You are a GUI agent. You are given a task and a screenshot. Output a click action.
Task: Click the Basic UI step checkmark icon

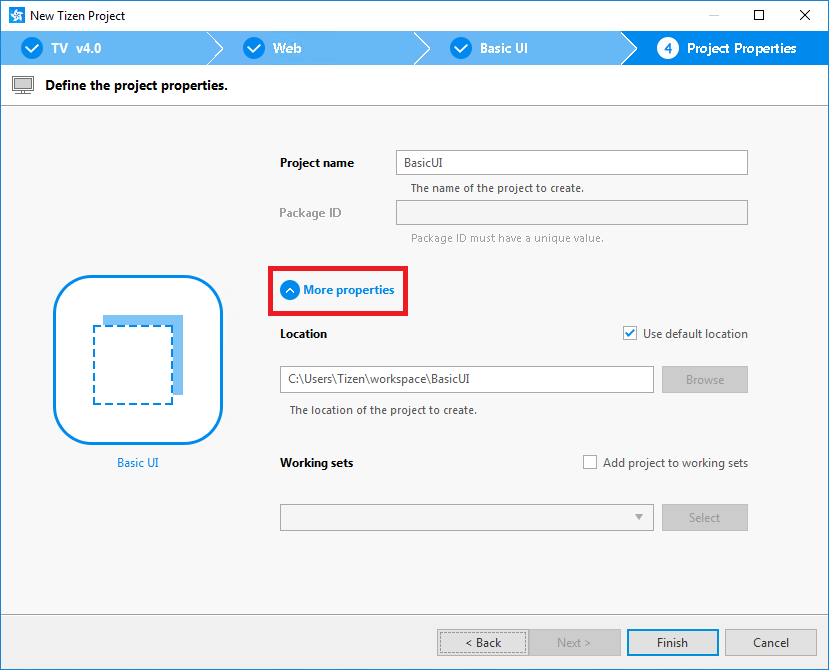(x=461, y=48)
